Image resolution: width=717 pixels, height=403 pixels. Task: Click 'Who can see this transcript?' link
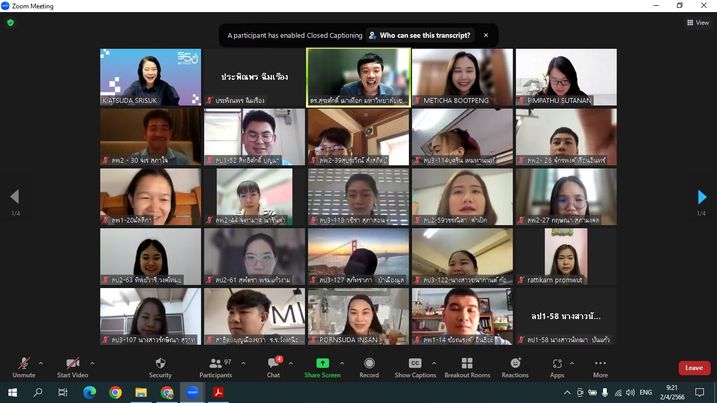pos(425,35)
